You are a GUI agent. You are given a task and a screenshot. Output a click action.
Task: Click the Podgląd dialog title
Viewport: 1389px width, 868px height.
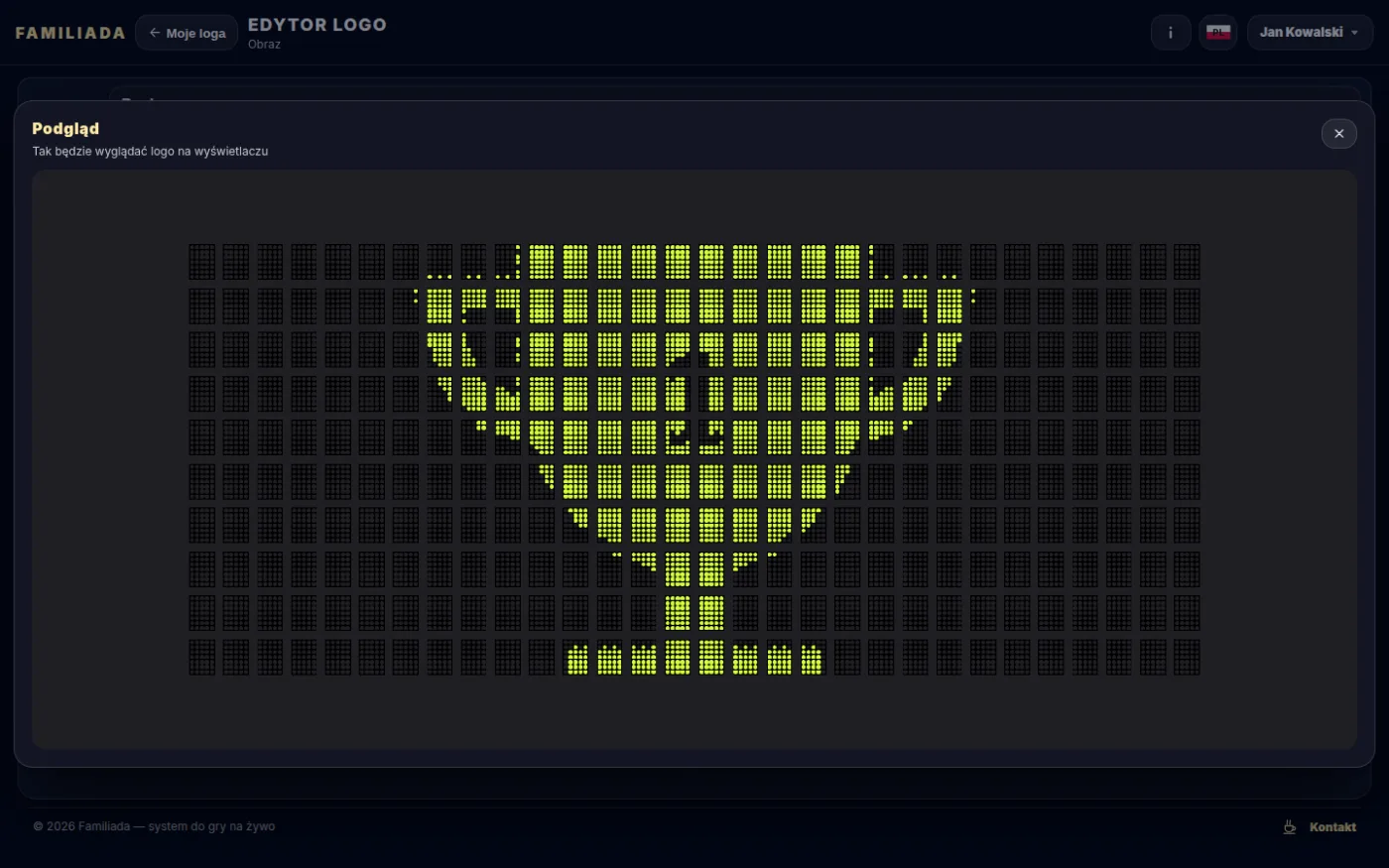(65, 129)
